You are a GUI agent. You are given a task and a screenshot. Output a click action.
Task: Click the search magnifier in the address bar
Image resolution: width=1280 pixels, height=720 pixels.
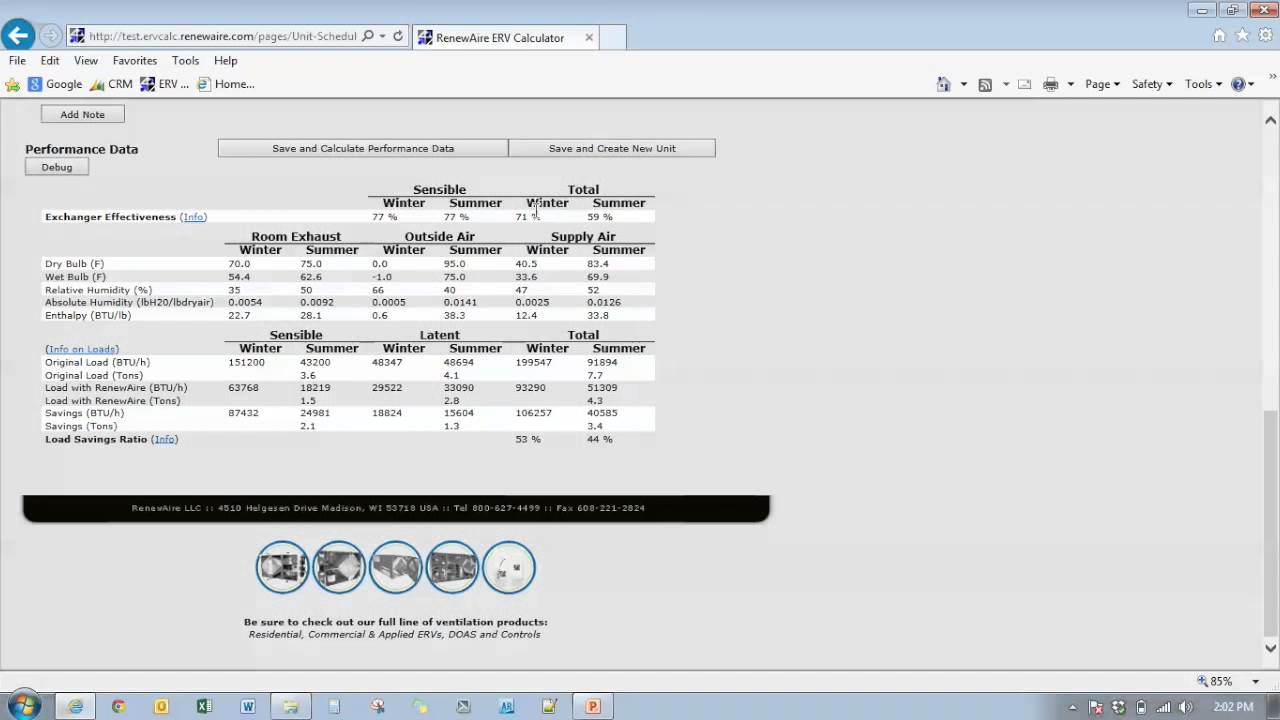(x=368, y=36)
